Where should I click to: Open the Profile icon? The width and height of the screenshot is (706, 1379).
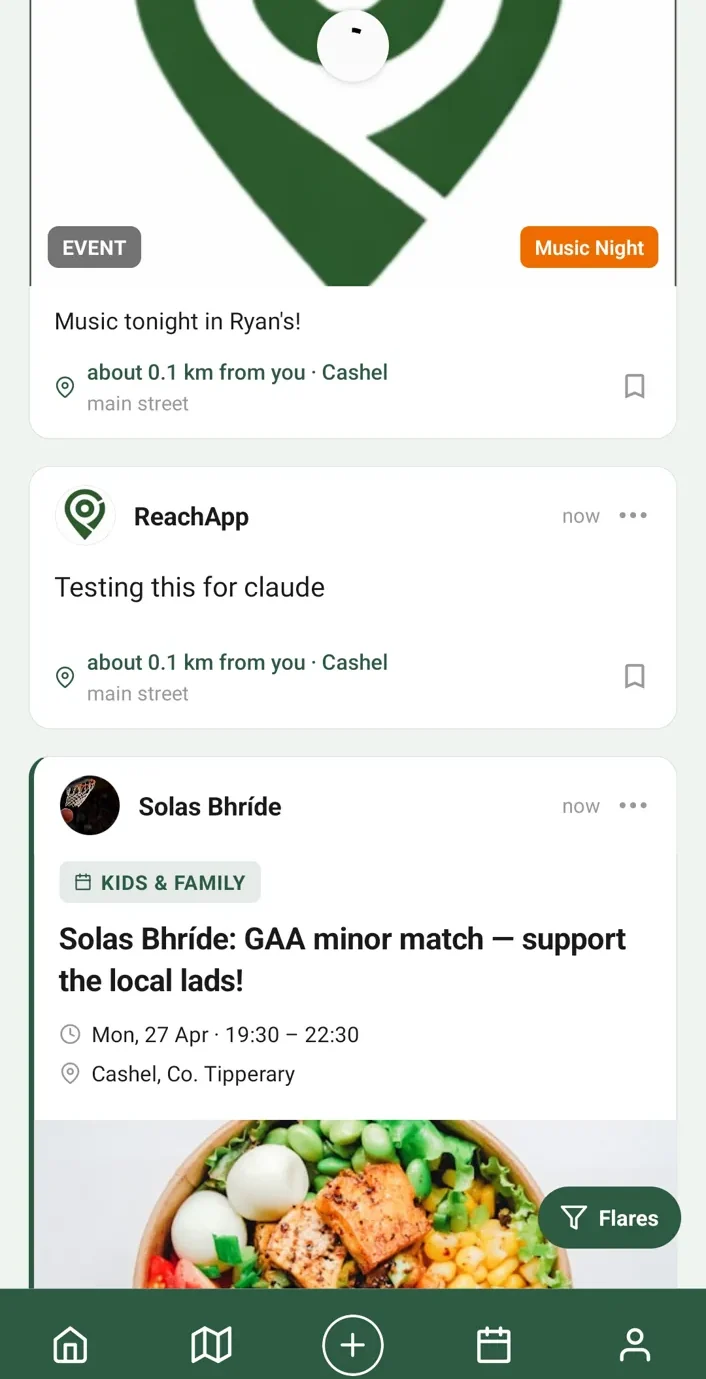pos(635,1344)
